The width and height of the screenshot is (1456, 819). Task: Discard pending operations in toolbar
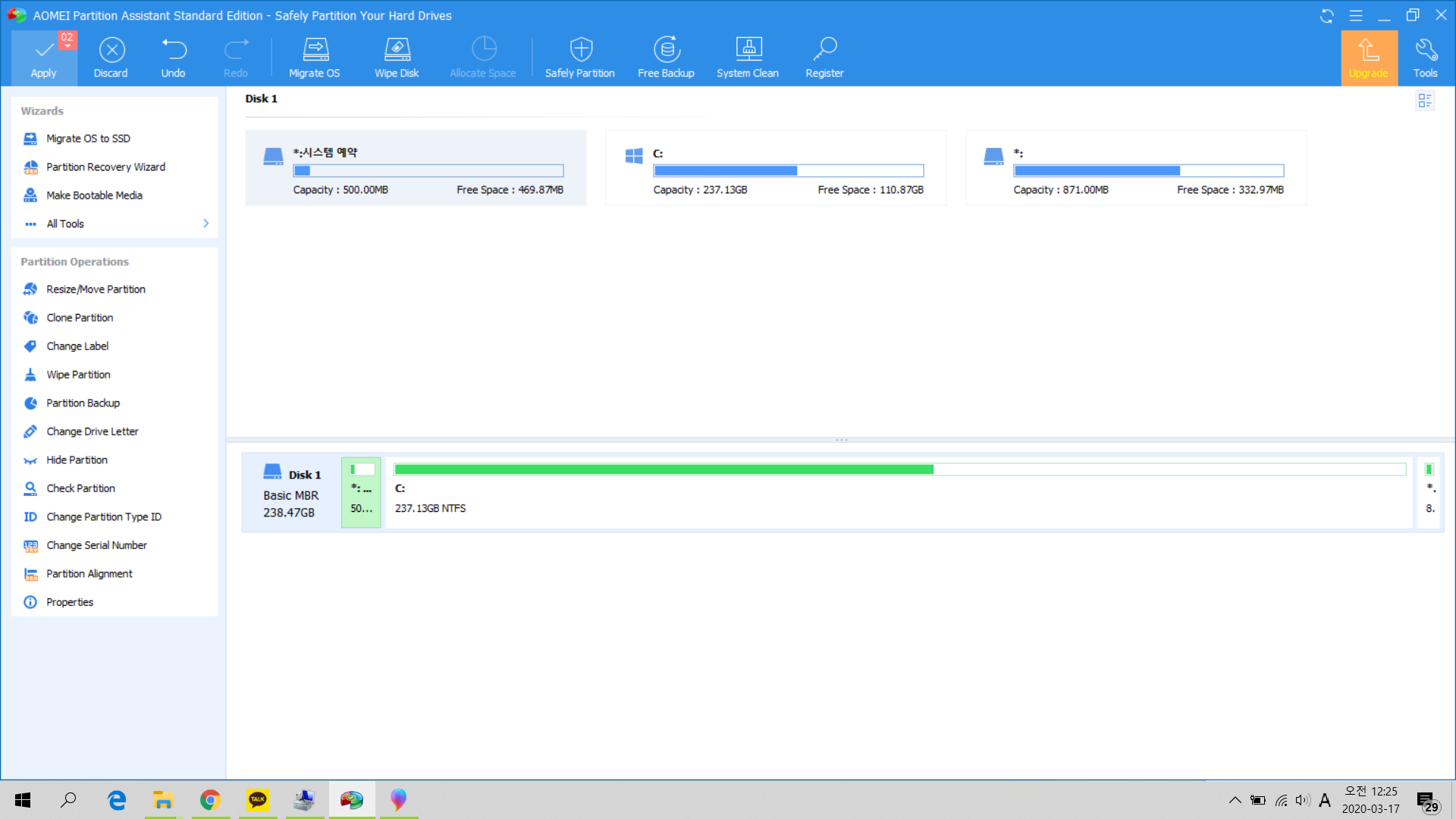pos(111,51)
